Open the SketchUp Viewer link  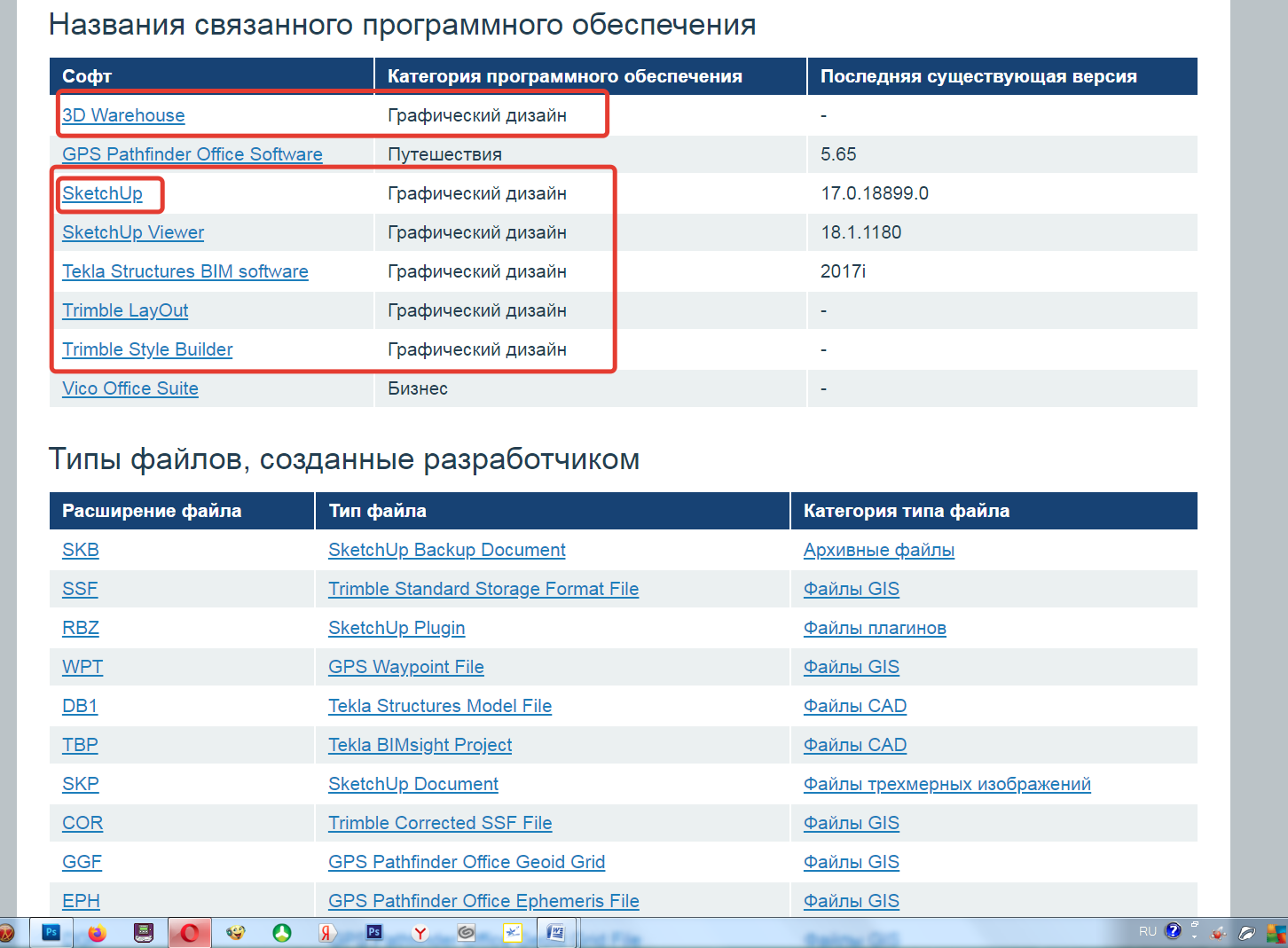point(133,232)
